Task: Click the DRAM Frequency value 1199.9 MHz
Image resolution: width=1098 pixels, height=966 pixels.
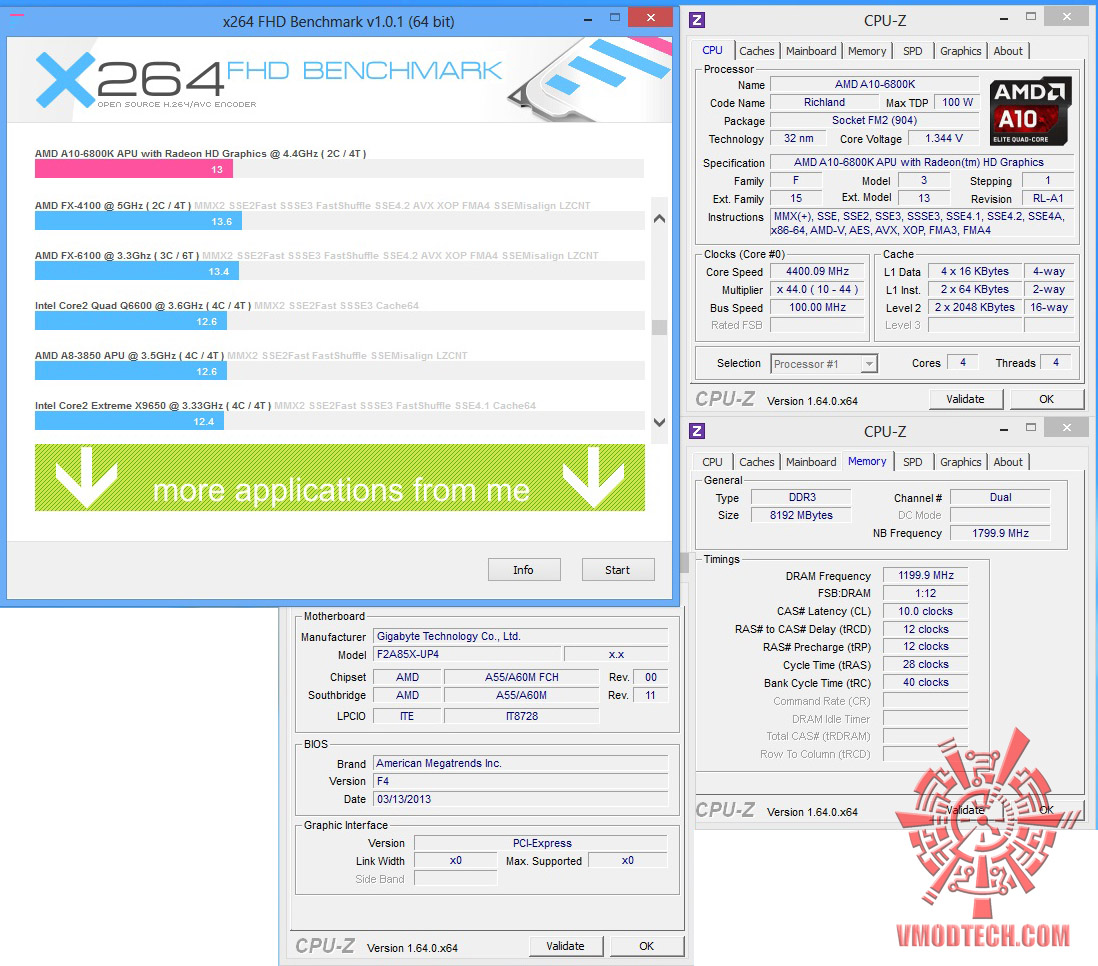Action: [926, 575]
